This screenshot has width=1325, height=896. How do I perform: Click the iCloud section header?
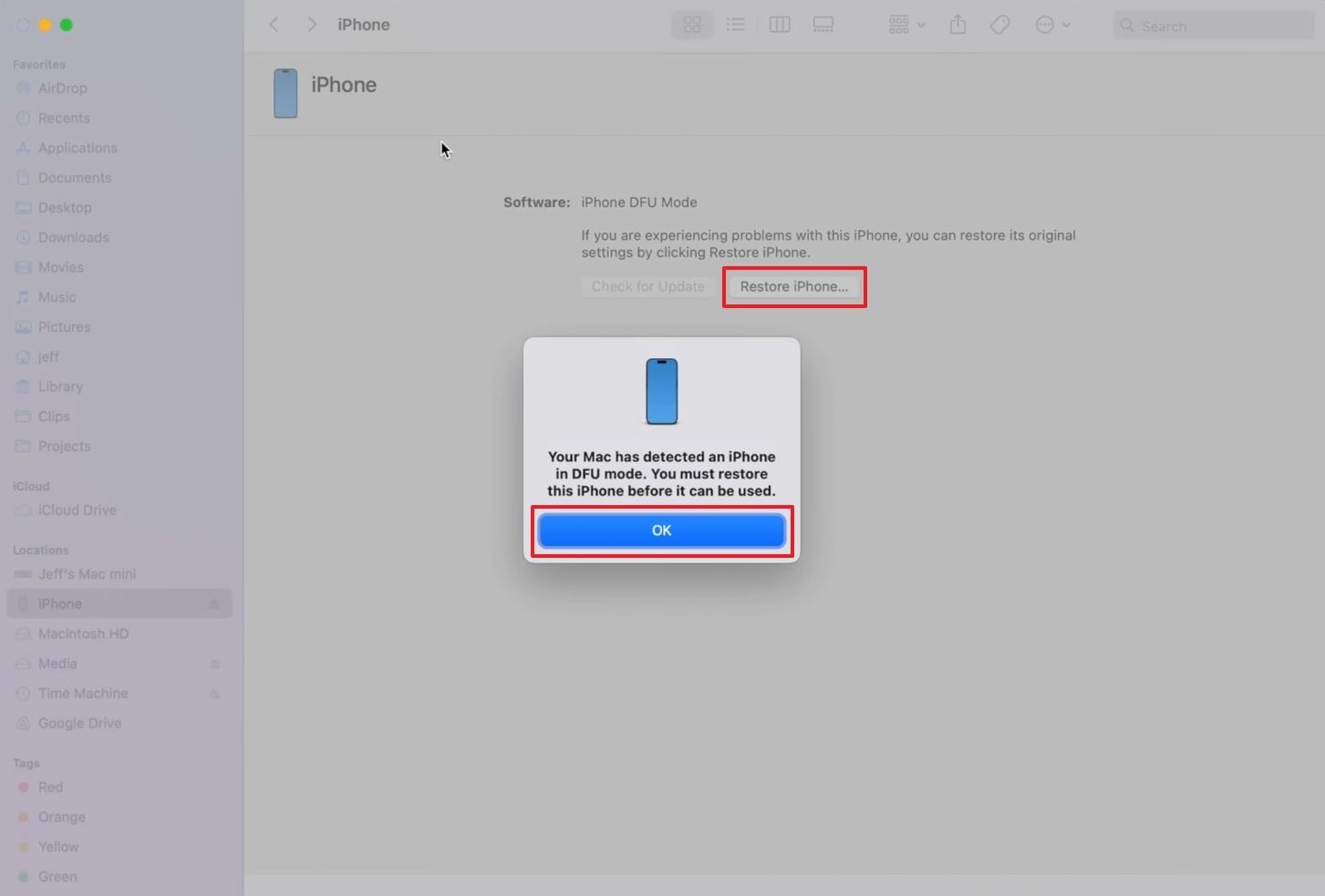(x=31, y=487)
